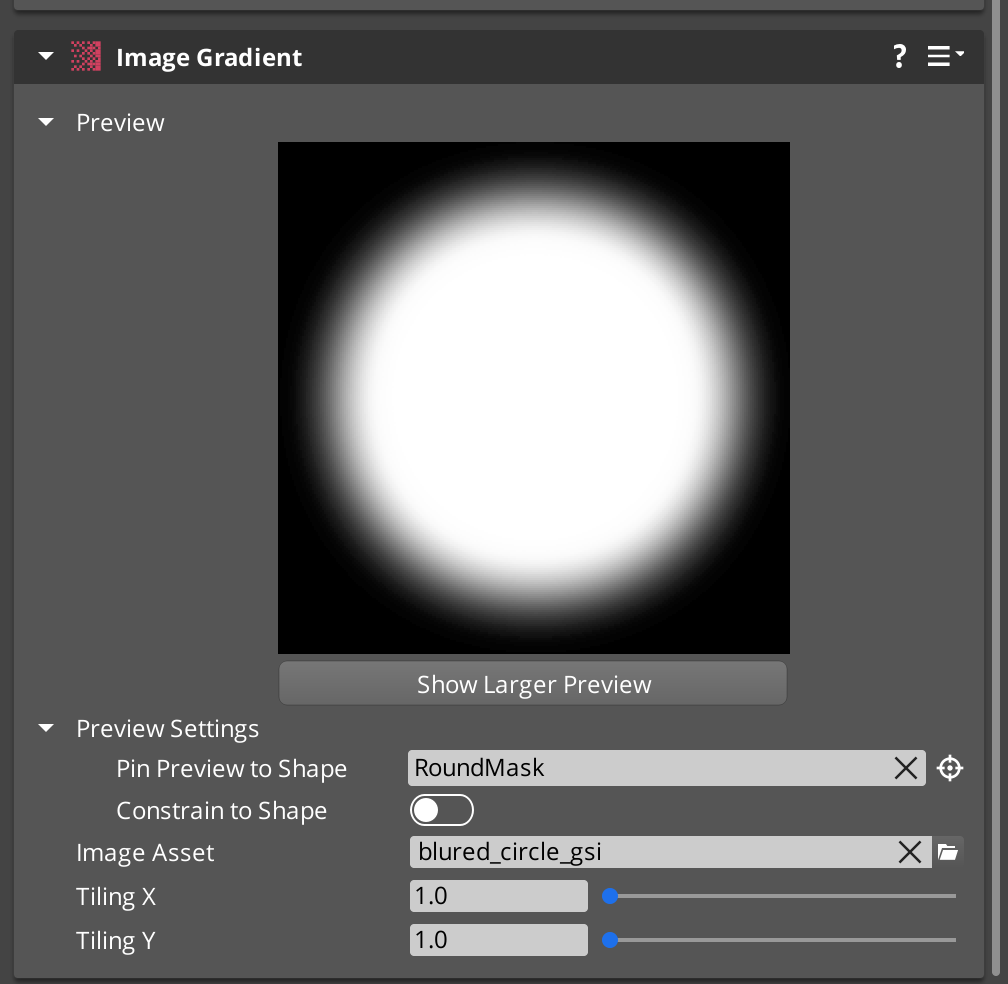Screen dimensions: 1008x984
Task: Browse for image asset folder icon
Action: 948,852
